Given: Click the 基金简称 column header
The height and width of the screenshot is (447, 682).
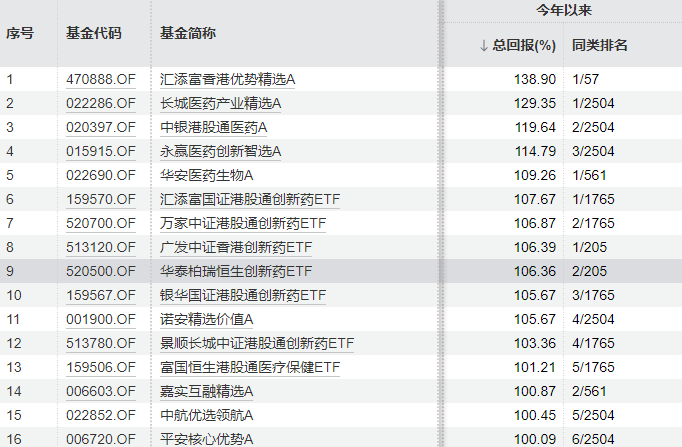Looking at the screenshot, I should [187, 33].
